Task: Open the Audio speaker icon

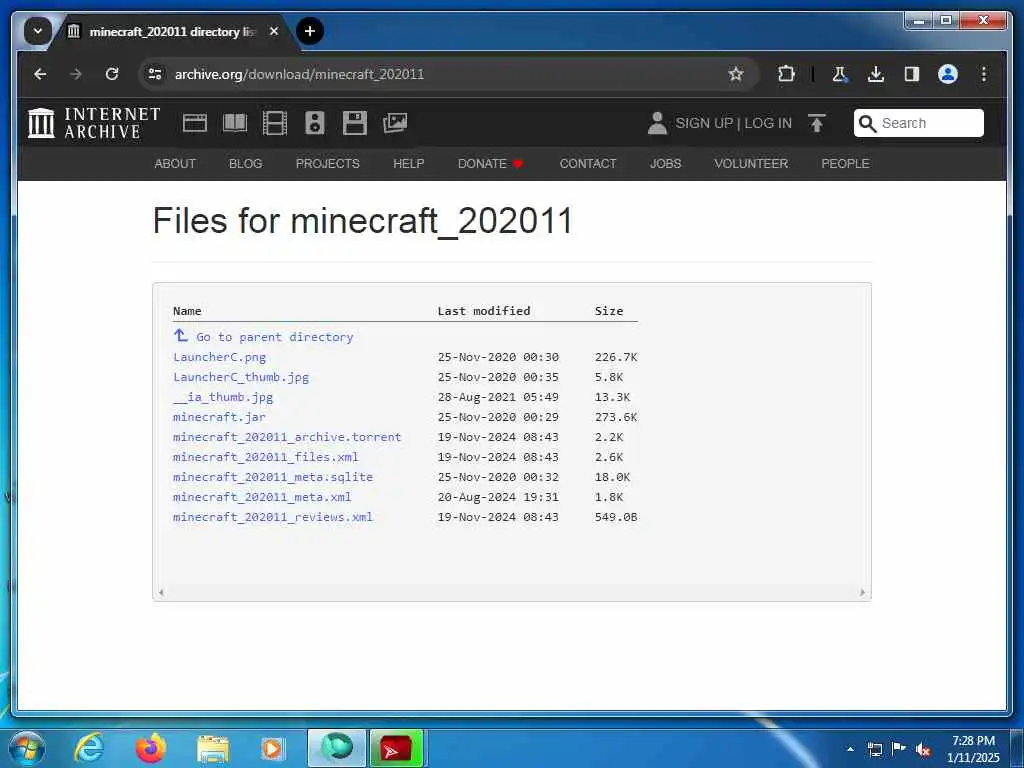Action: click(315, 123)
